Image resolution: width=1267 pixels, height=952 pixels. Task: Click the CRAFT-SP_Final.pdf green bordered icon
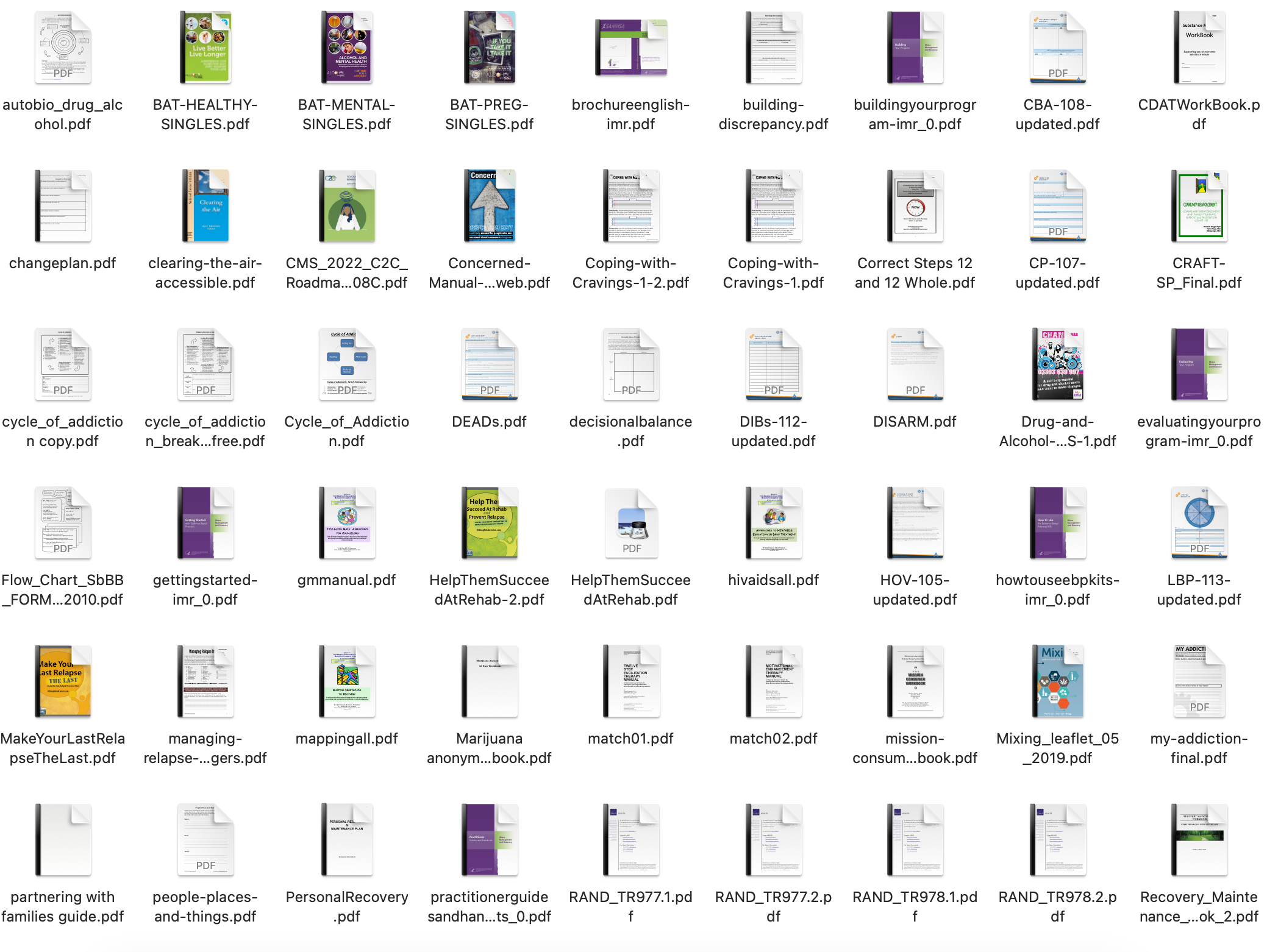click(x=1199, y=206)
